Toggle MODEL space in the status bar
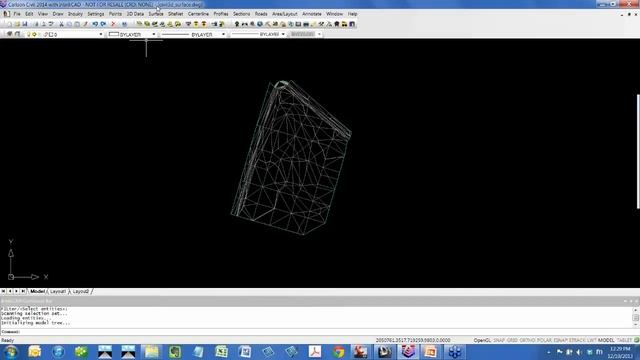The height and width of the screenshot is (360, 640). point(606,340)
